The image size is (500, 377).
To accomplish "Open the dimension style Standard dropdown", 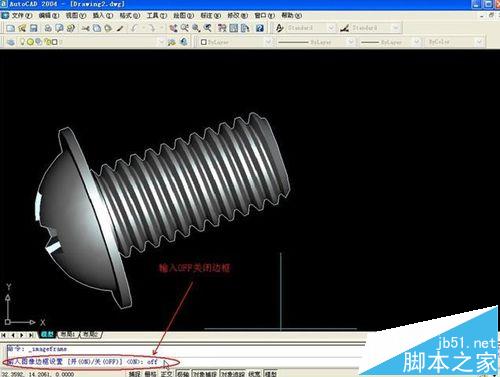I will (x=396, y=28).
